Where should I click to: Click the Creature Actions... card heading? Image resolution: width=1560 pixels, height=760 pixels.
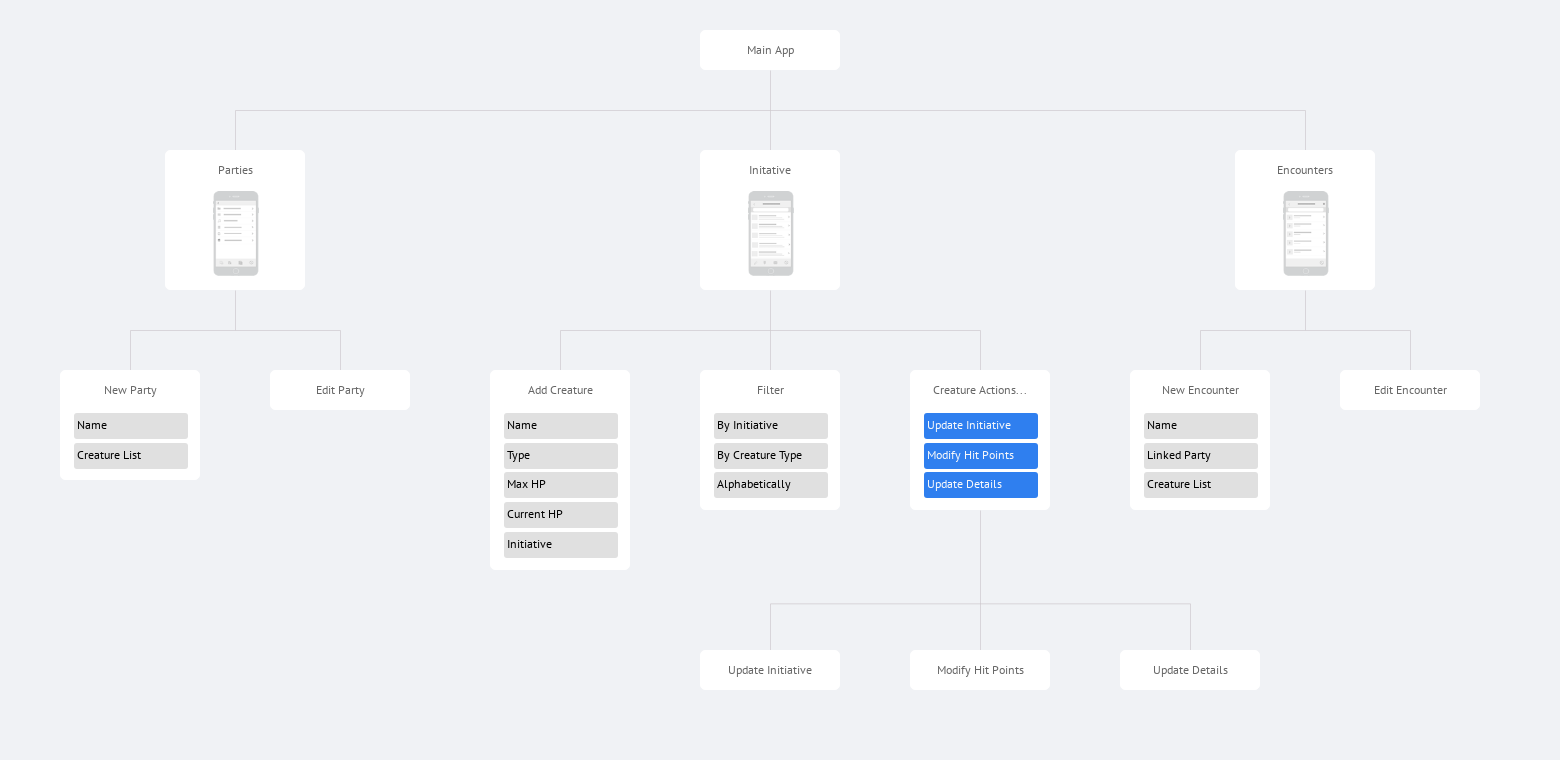click(980, 390)
